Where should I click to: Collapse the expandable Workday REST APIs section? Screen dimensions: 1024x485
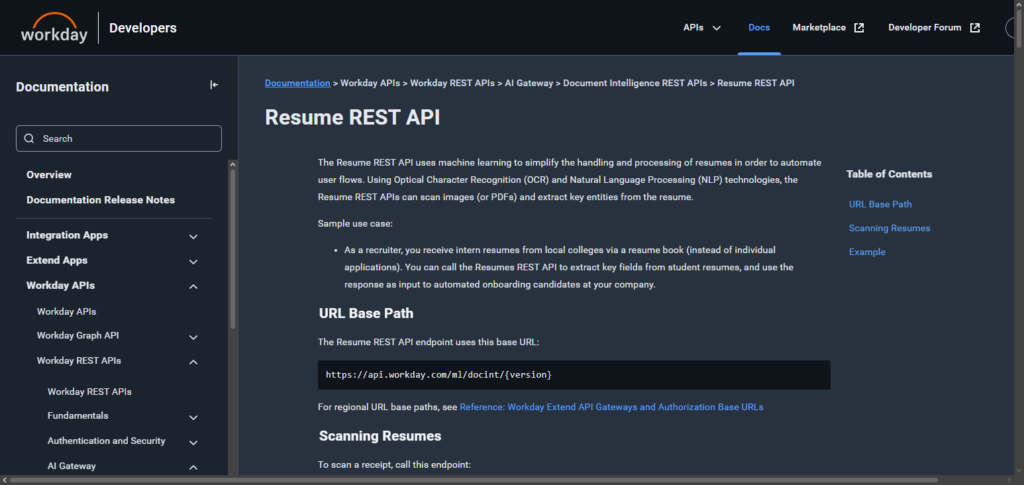[x=193, y=362]
